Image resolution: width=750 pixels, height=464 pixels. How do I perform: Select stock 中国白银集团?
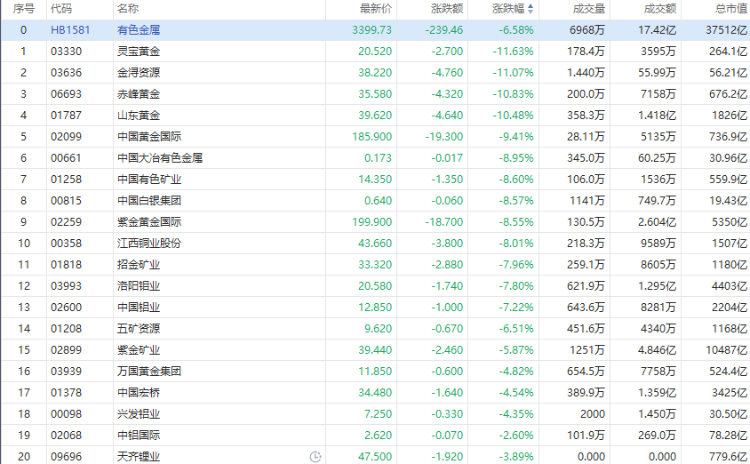149,200
